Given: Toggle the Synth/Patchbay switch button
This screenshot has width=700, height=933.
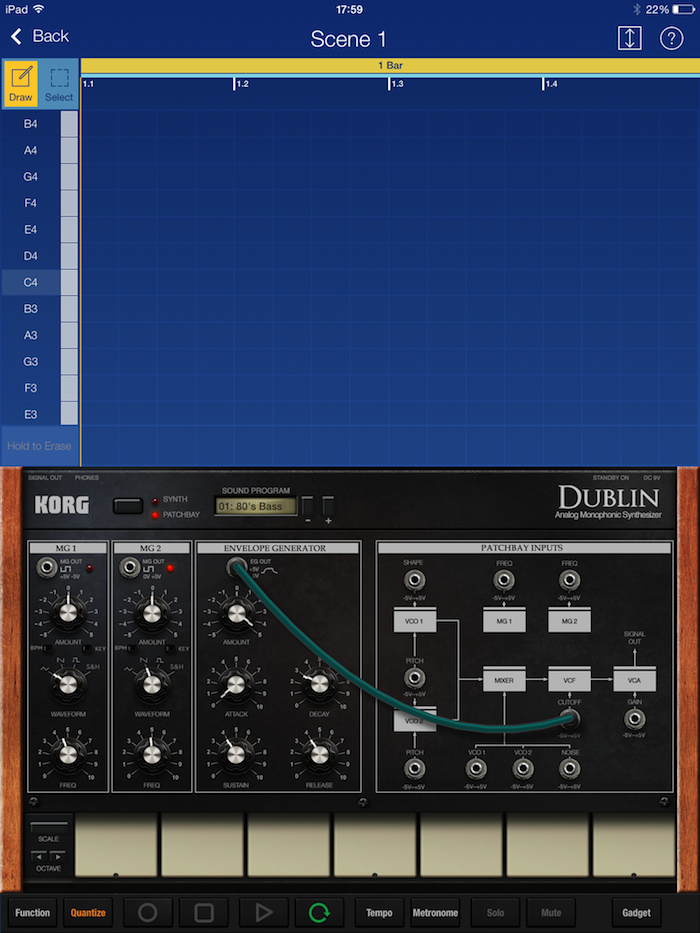Looking at the screenshot, I should click(x=128, y=506).
